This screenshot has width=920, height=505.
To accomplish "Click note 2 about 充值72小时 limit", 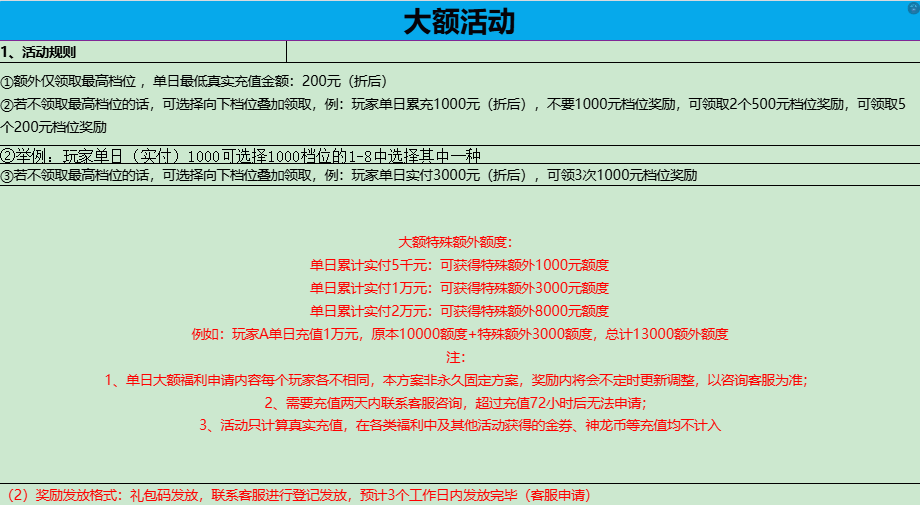I will tap(456, 403).
